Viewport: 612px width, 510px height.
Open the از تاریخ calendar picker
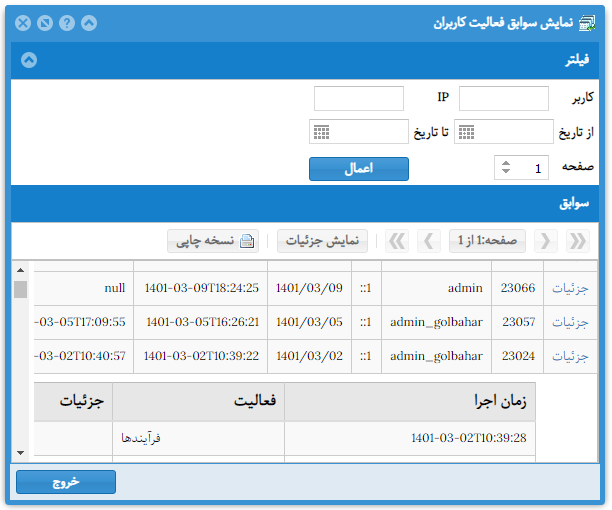pos(466,132)
